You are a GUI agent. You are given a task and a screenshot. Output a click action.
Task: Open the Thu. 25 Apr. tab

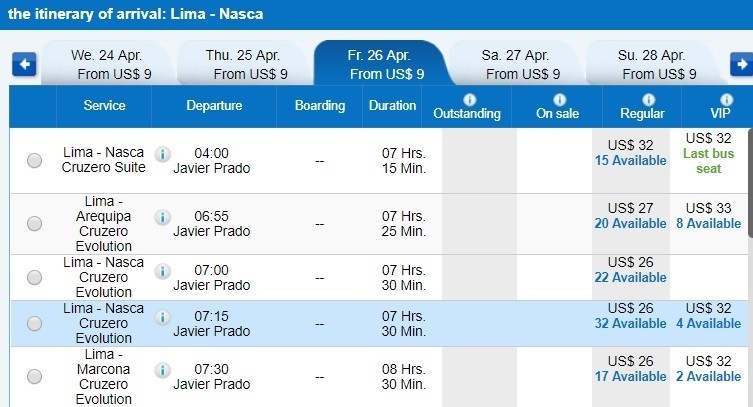250,64
